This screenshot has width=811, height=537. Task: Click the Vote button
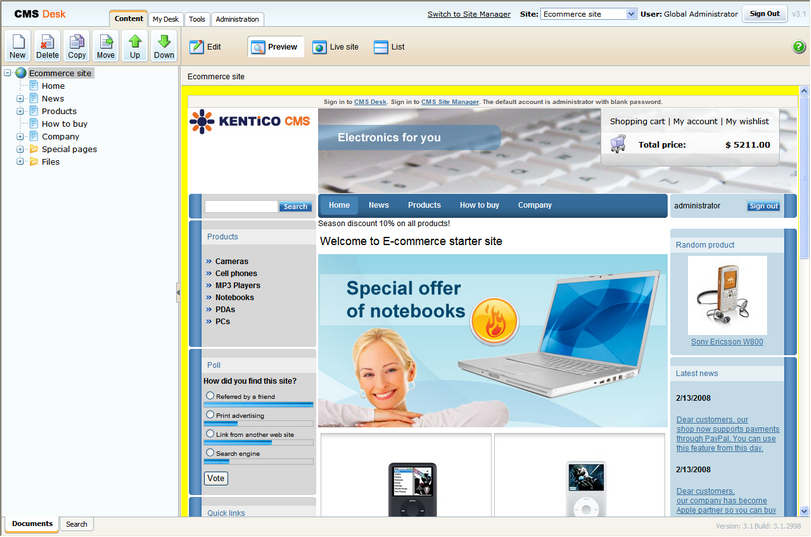216,478
